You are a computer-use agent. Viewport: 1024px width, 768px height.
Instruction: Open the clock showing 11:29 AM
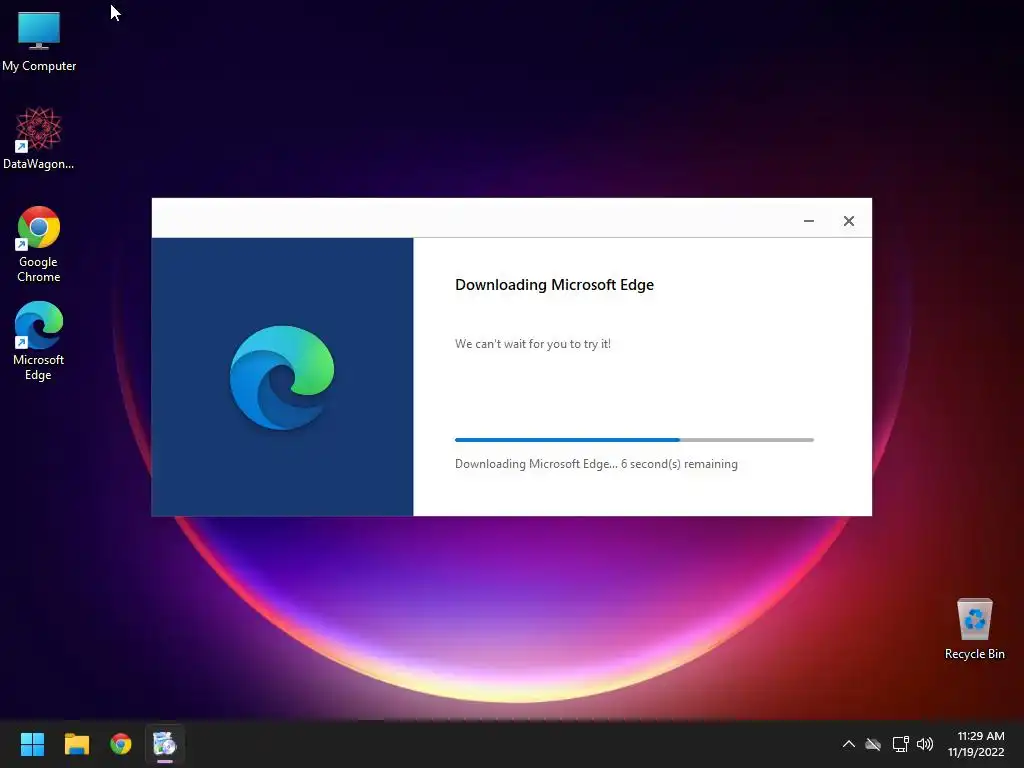point(976,744)
